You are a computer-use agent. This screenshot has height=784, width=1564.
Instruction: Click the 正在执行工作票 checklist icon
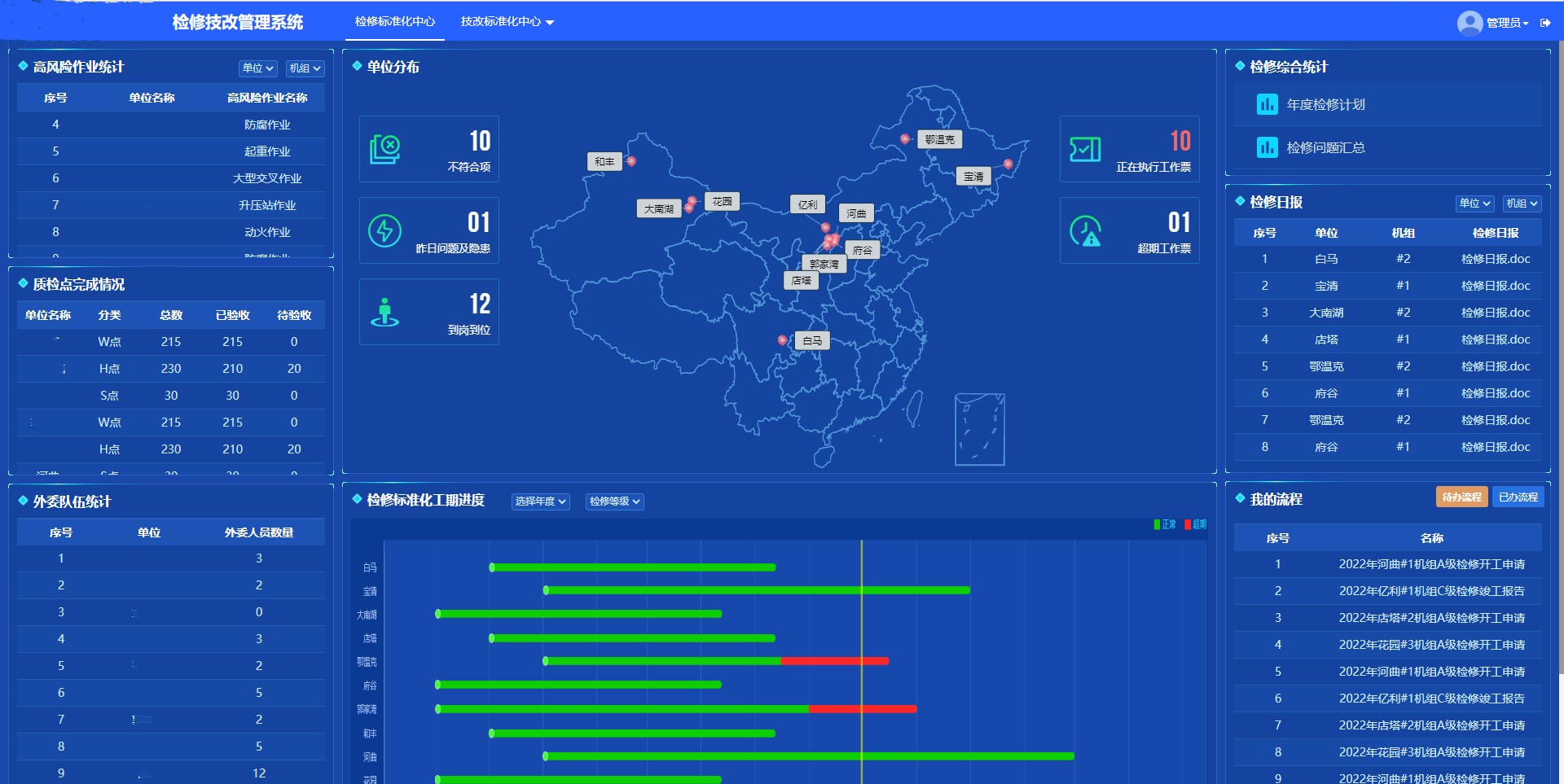(1085, 149)
